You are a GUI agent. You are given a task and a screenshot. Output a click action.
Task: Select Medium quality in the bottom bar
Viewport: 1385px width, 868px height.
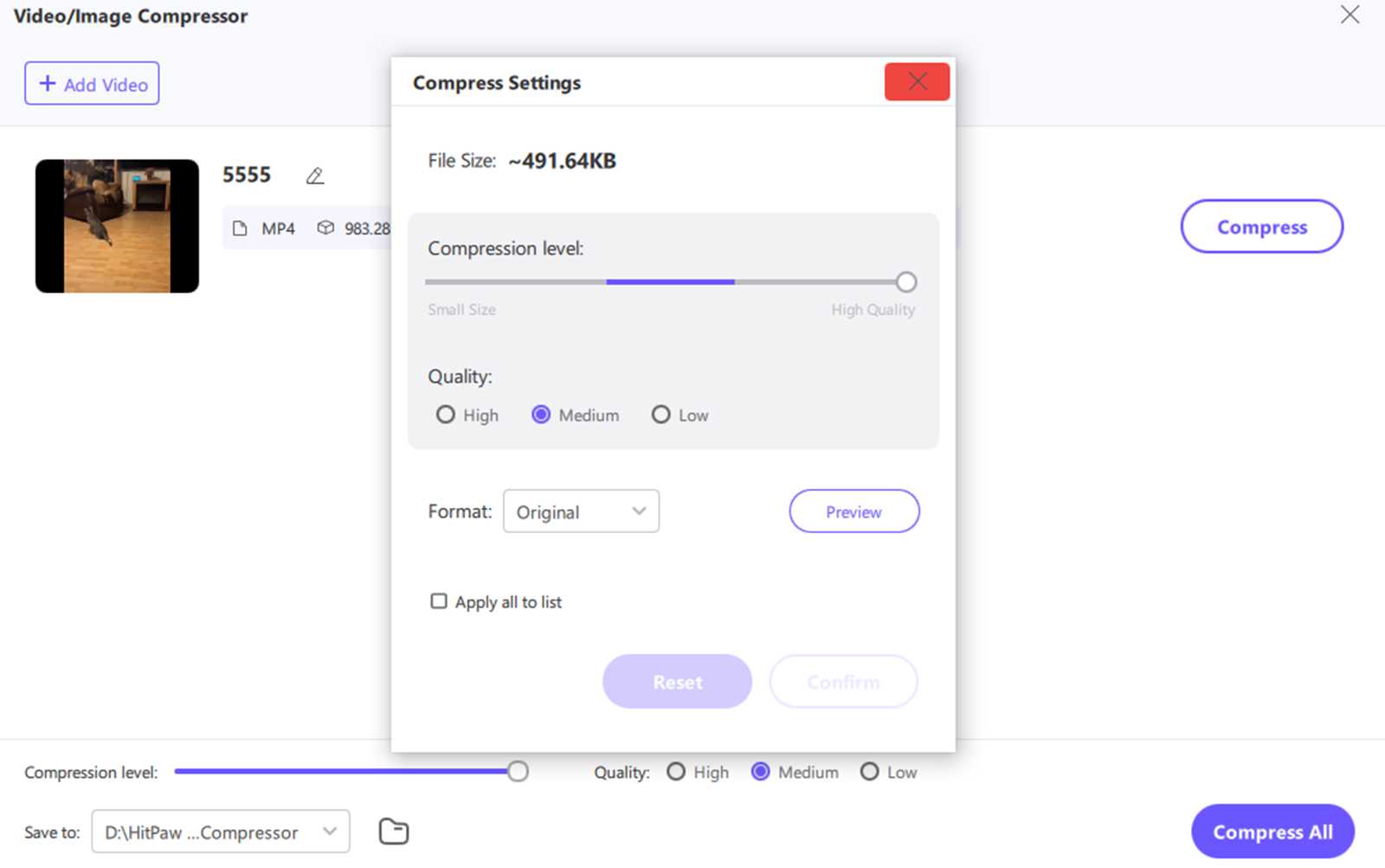(x=761, y=771)
